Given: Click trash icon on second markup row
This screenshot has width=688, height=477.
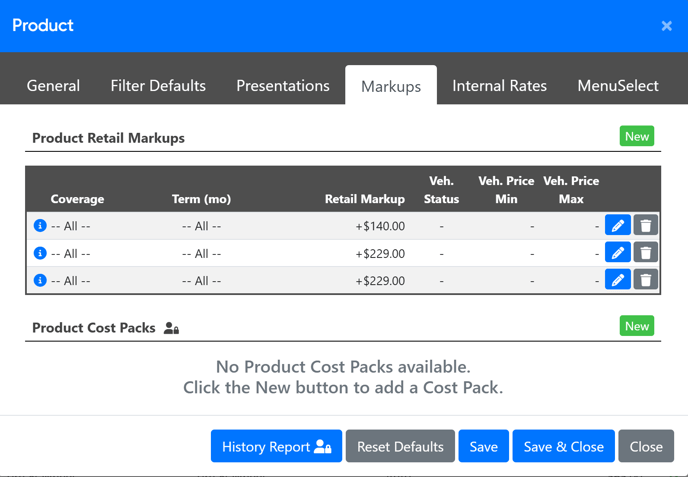Looking at the screenshot, I should (x=645, y=253).
